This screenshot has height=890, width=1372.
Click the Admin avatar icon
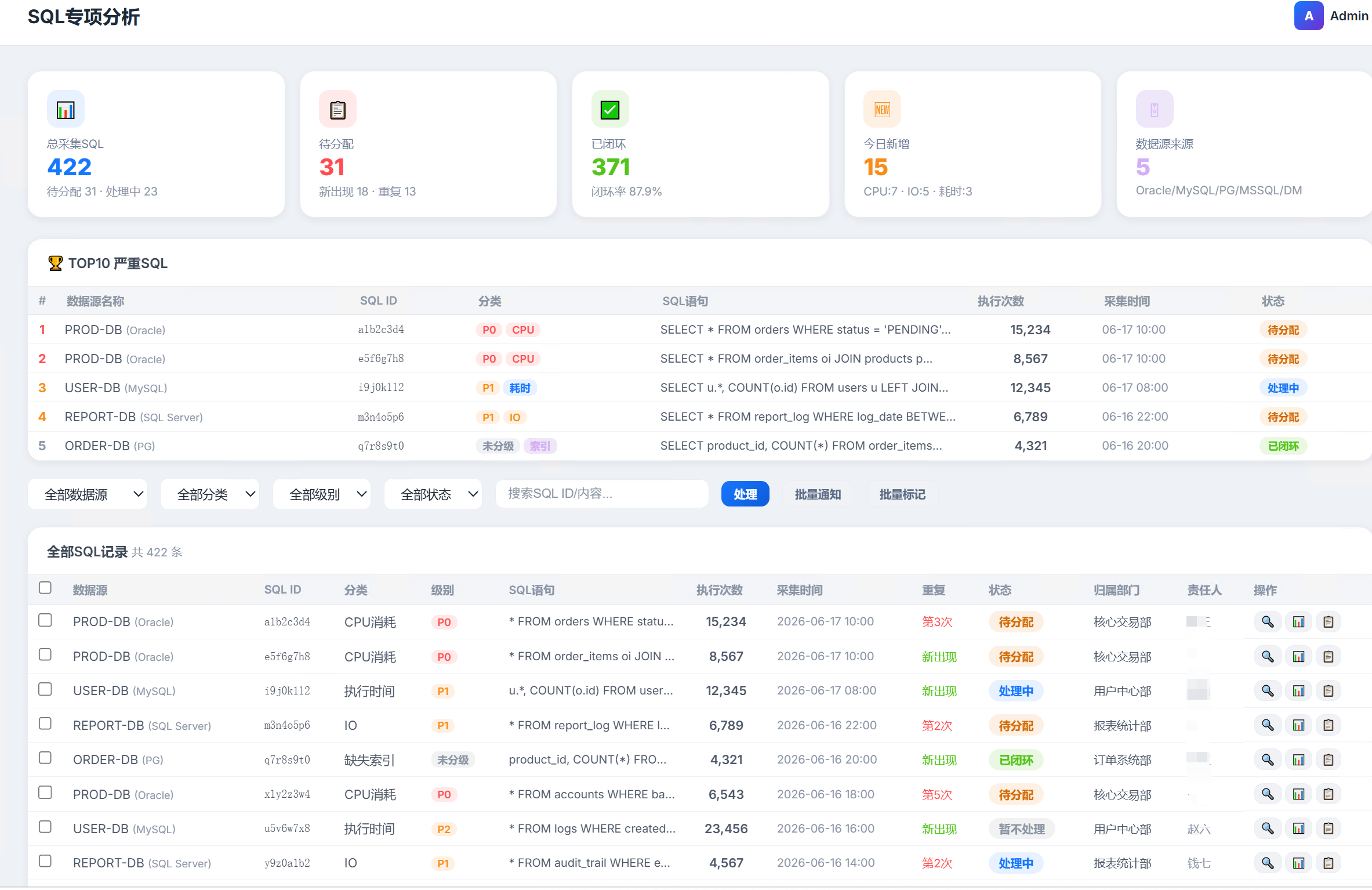(1309, 16)
